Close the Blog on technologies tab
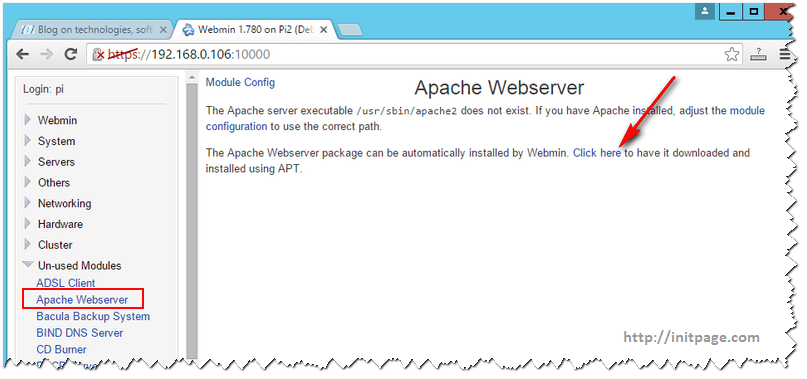The width and height of the screenshot is (807, 379). [x=163, y=30]
